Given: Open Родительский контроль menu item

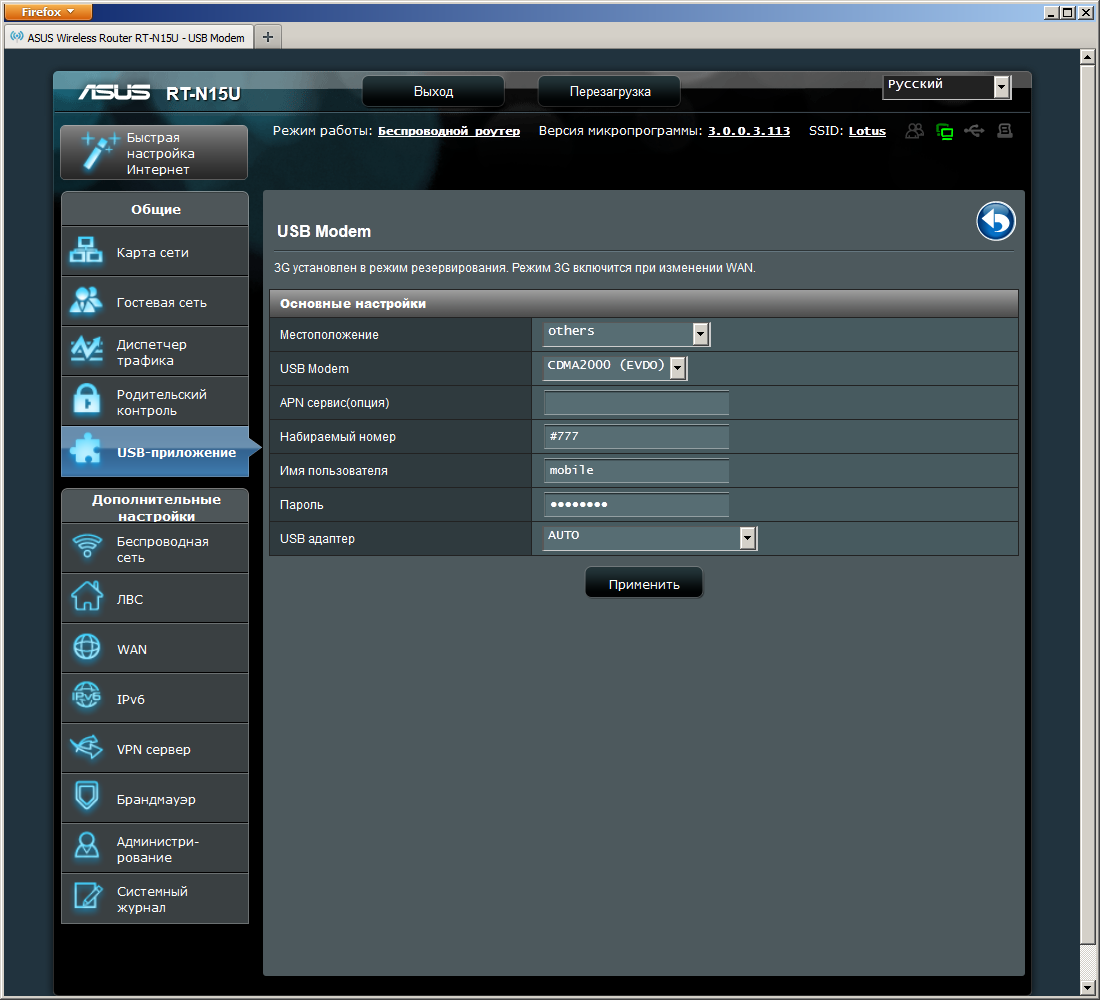Looking at the screenshot, I should click(x=155, y=401).
